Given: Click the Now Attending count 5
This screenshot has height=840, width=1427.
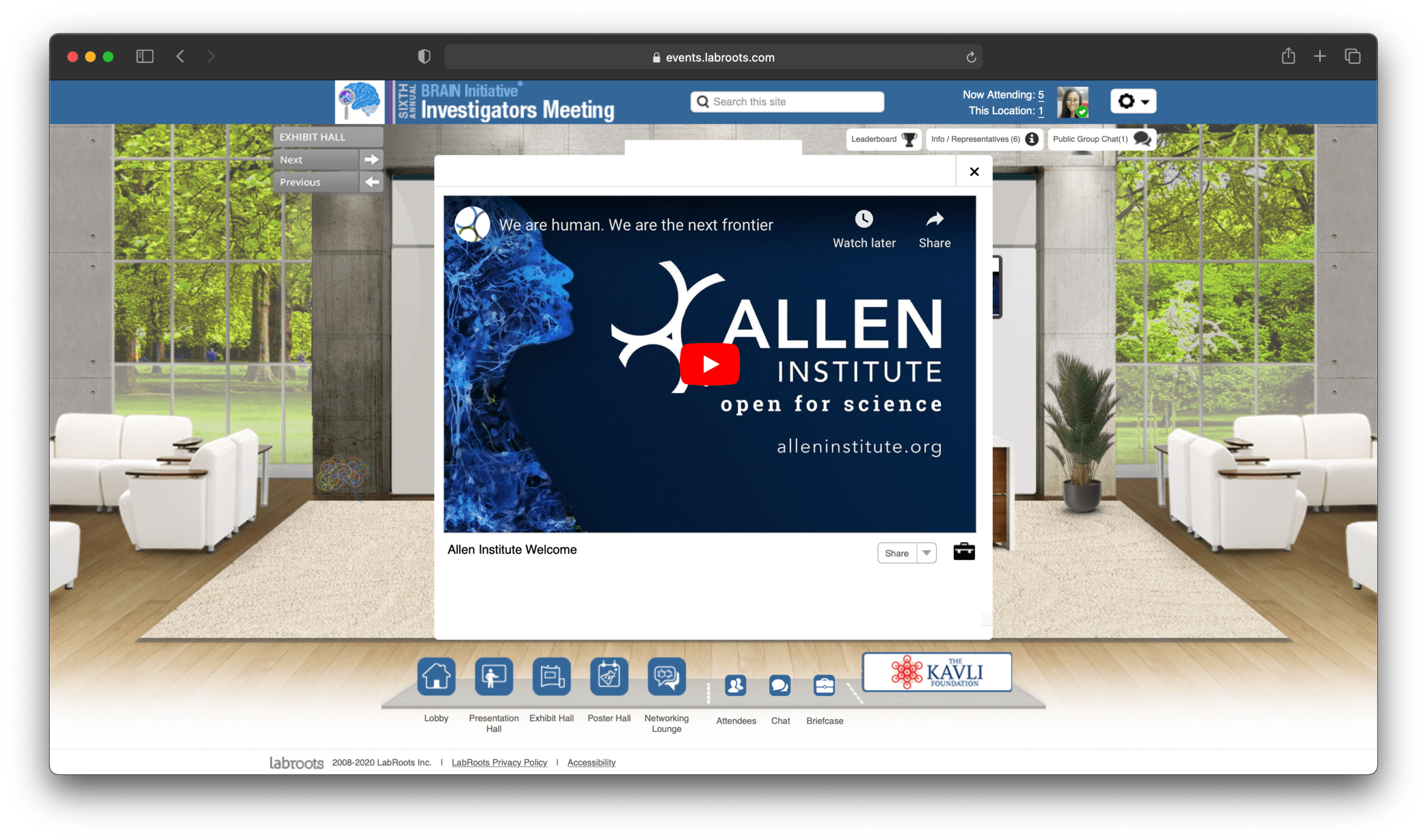Looking at the screenshot, I should coord(1041,95).
